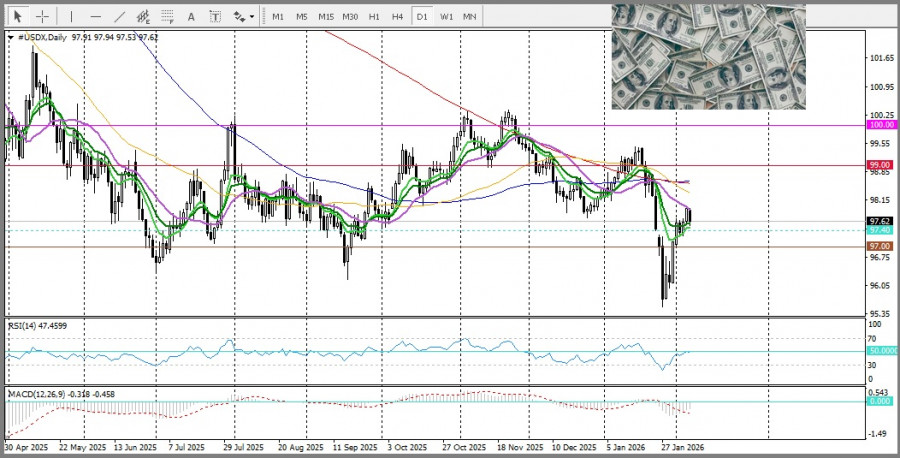Click the dollar bills image
900x458 pixels.
pos(708,57)
